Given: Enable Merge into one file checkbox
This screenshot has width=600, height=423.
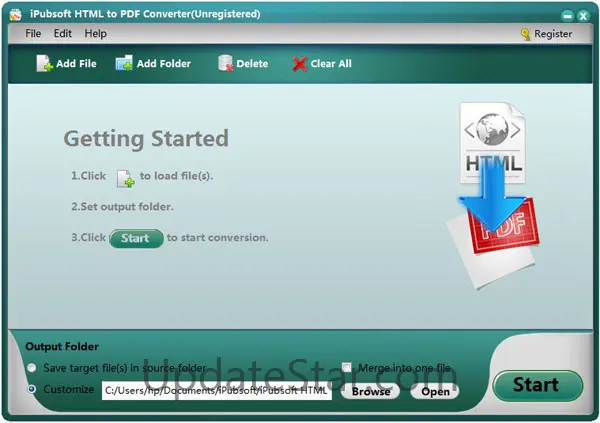Looking at the screenshot, I should click(347, 367).
